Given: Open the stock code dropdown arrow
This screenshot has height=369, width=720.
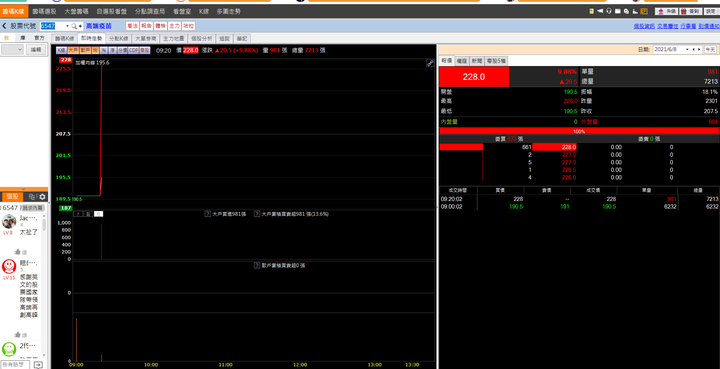Looking at the screenshot, I should click(68, 26).
